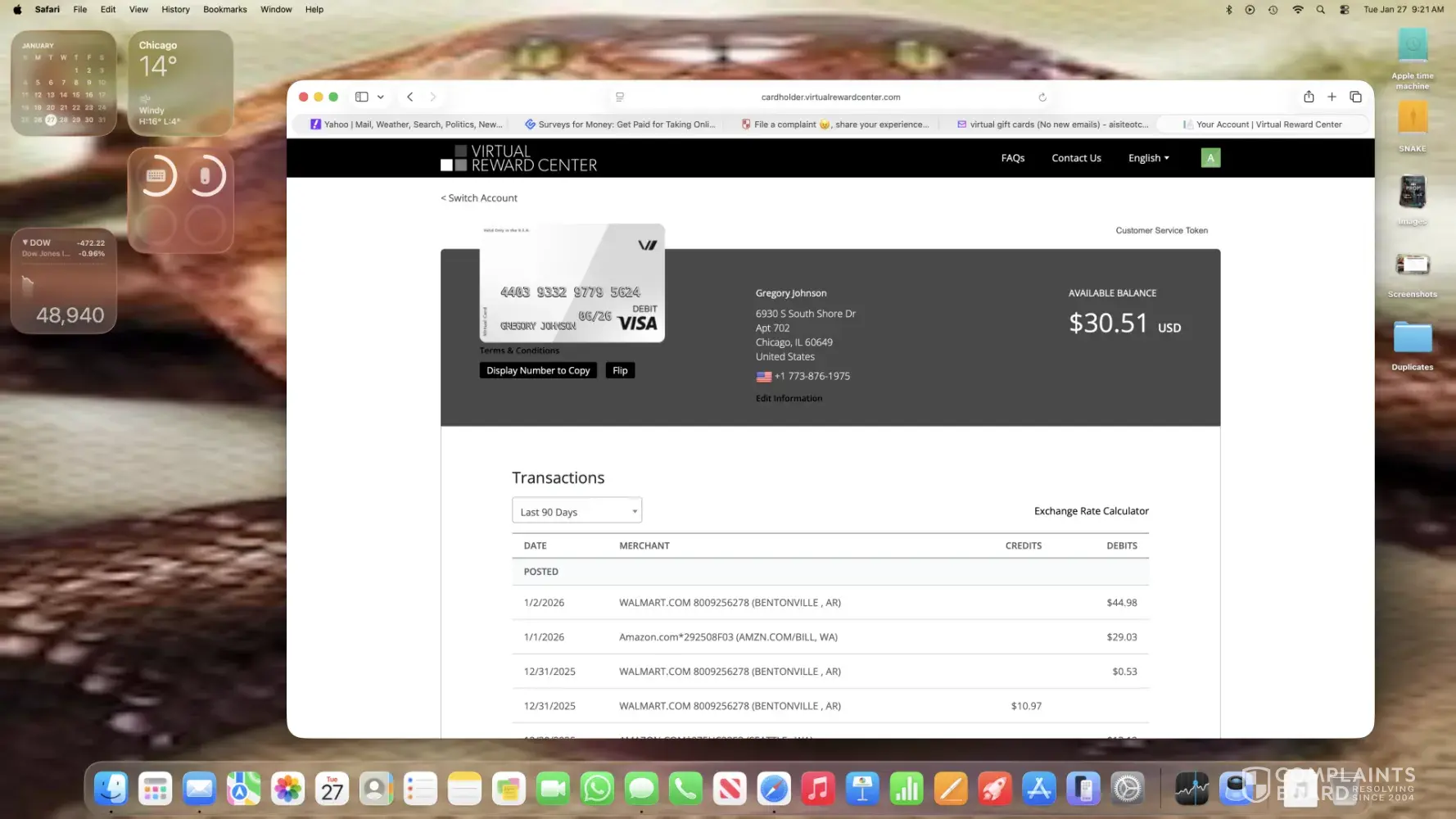The height and width of the screenshot is (819, 1456).
Task: Switch to File a complaint tab
Action: click(x=835, y=124)
